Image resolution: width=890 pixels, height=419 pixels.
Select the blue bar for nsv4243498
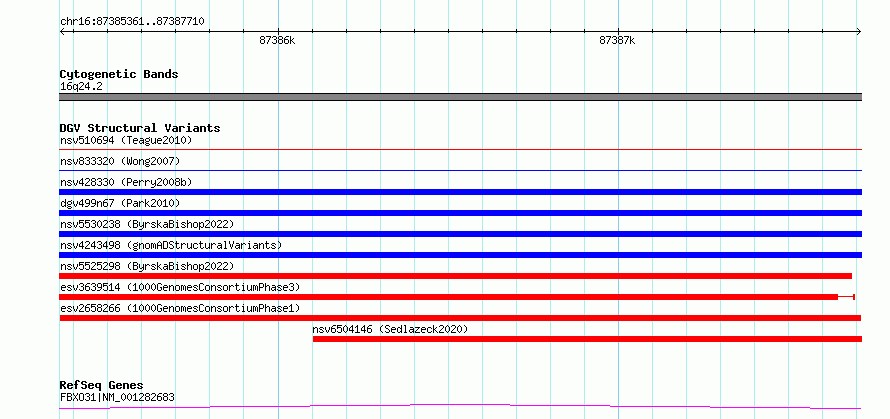[460, 255]
